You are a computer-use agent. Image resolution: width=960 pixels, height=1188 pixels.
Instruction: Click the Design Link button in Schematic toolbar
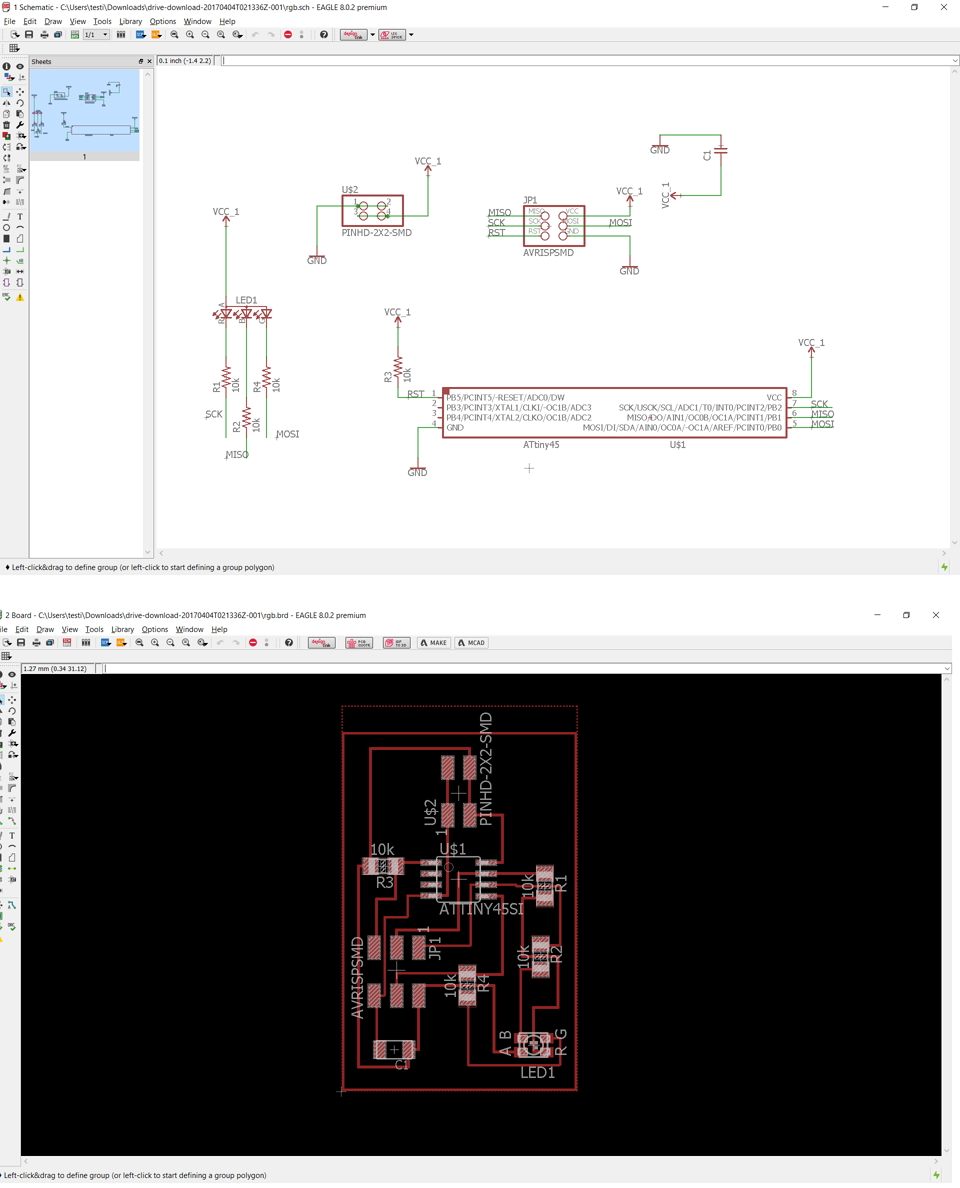pyautogui.click(x=353, y=35)
